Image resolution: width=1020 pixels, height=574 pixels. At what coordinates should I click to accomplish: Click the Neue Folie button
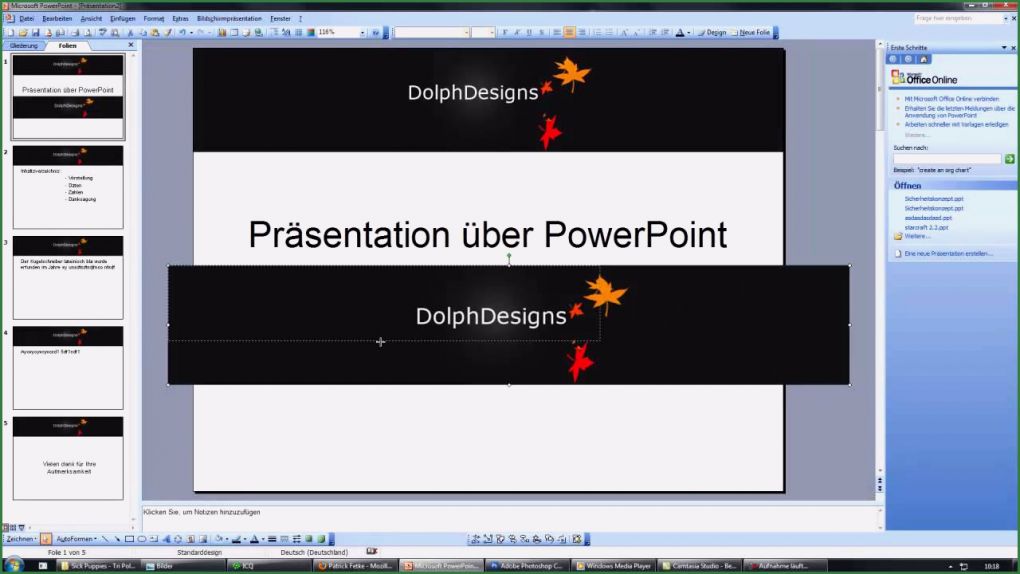(750, 33)
